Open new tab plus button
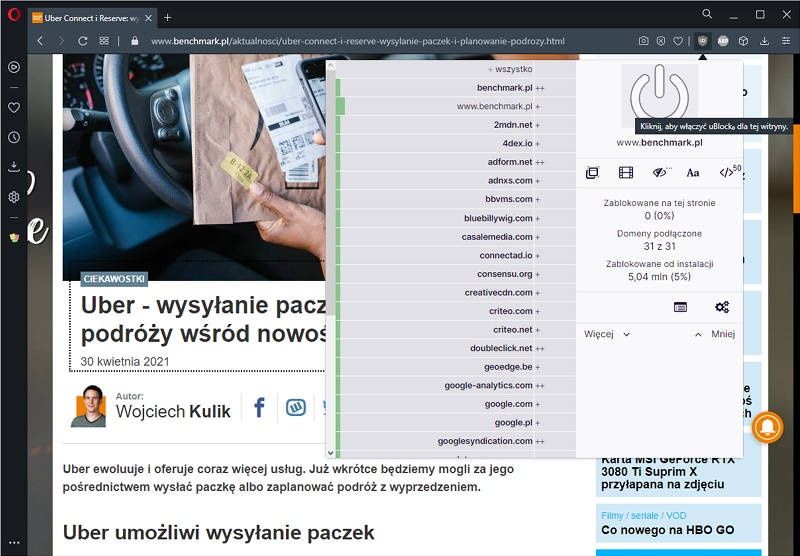This screenshot has height=556, width=800. (x=167, y=18)
